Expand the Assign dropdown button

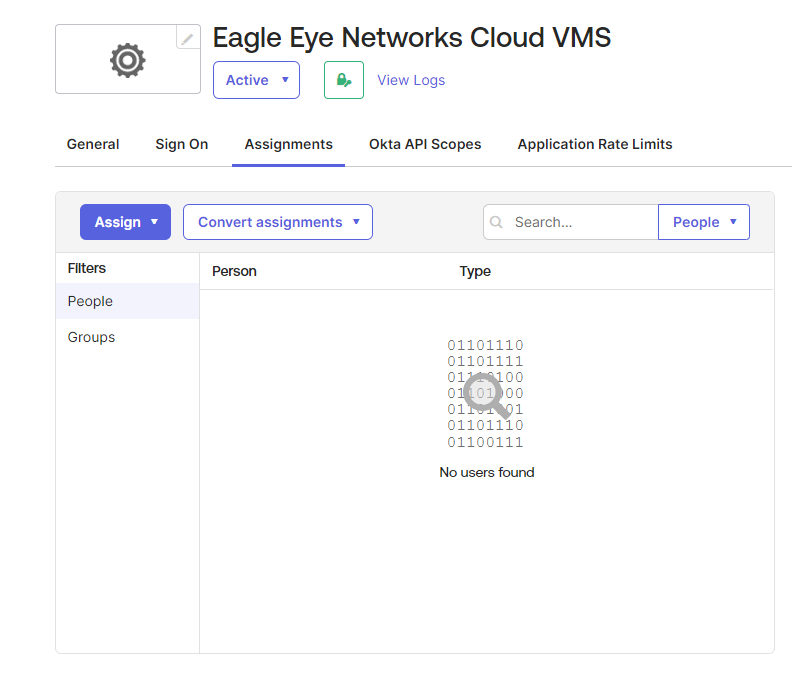pyautogui.click(x=125, y=222)
